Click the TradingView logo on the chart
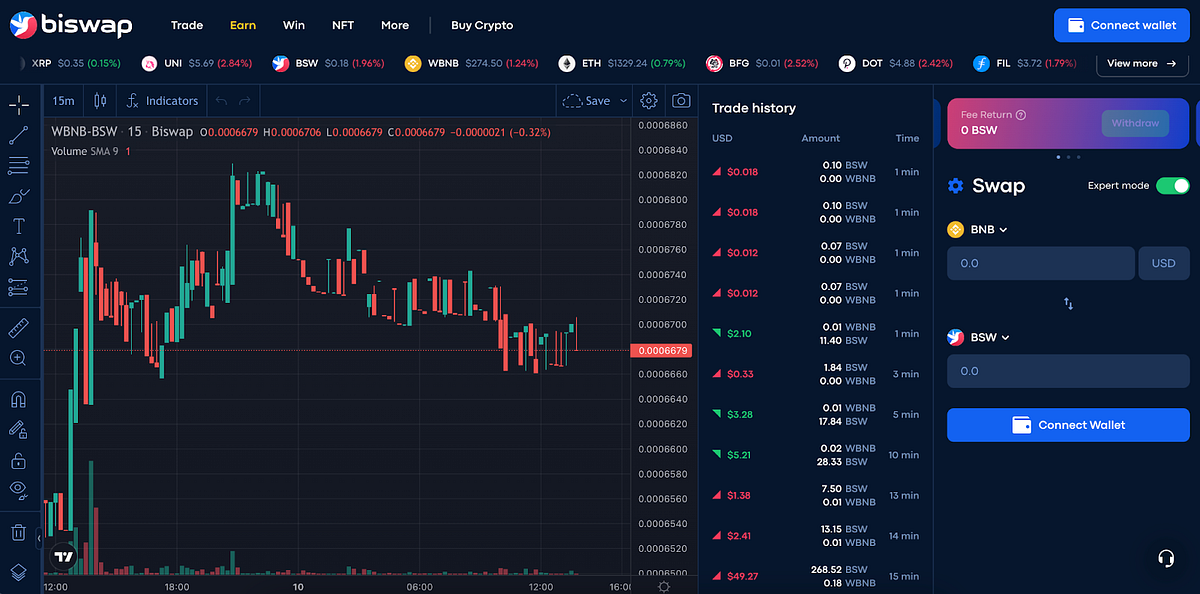Image resolution: width=1200 pixels, height=594 pixels. pos(64,557)
